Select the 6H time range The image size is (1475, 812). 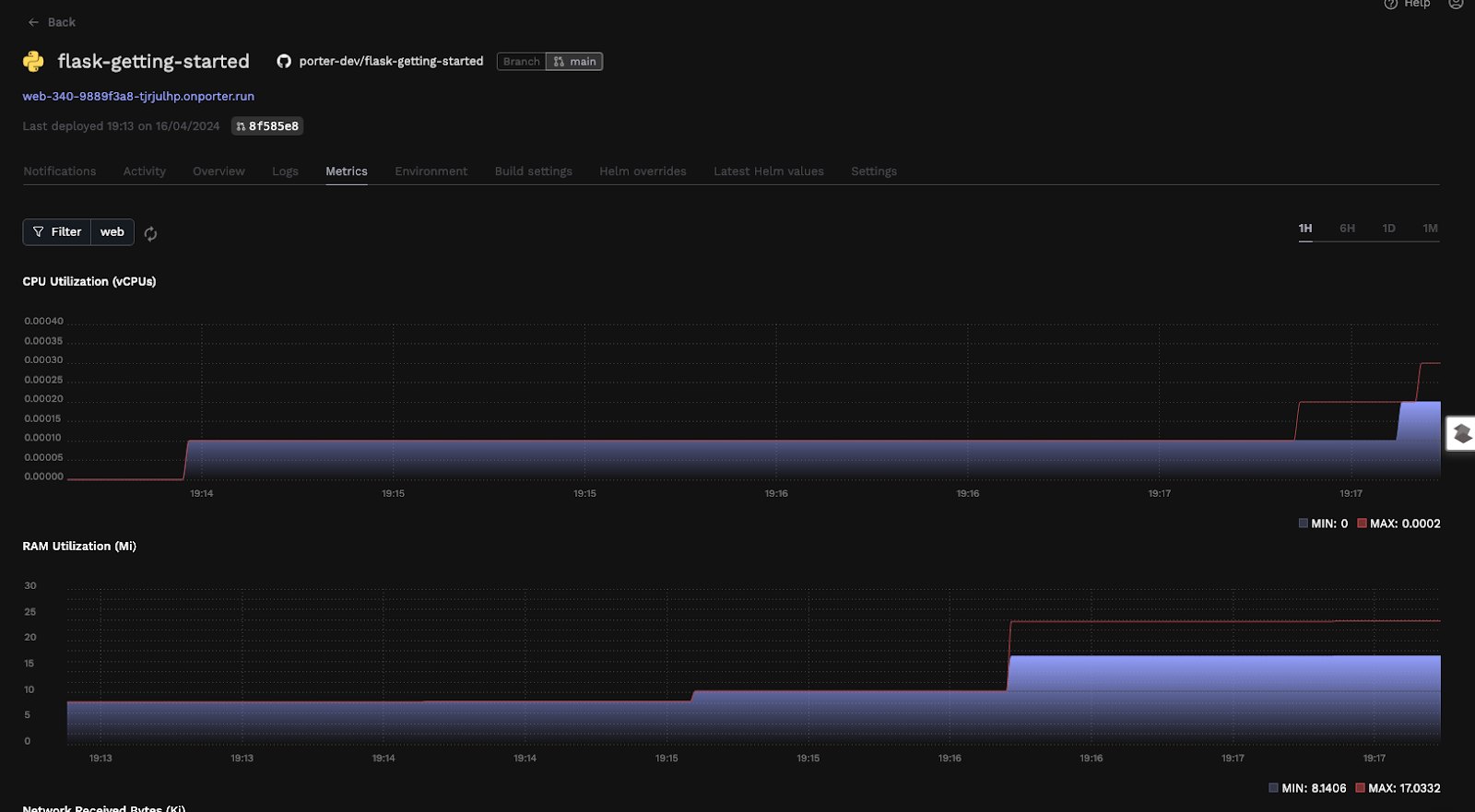[x=1347, y=229]
